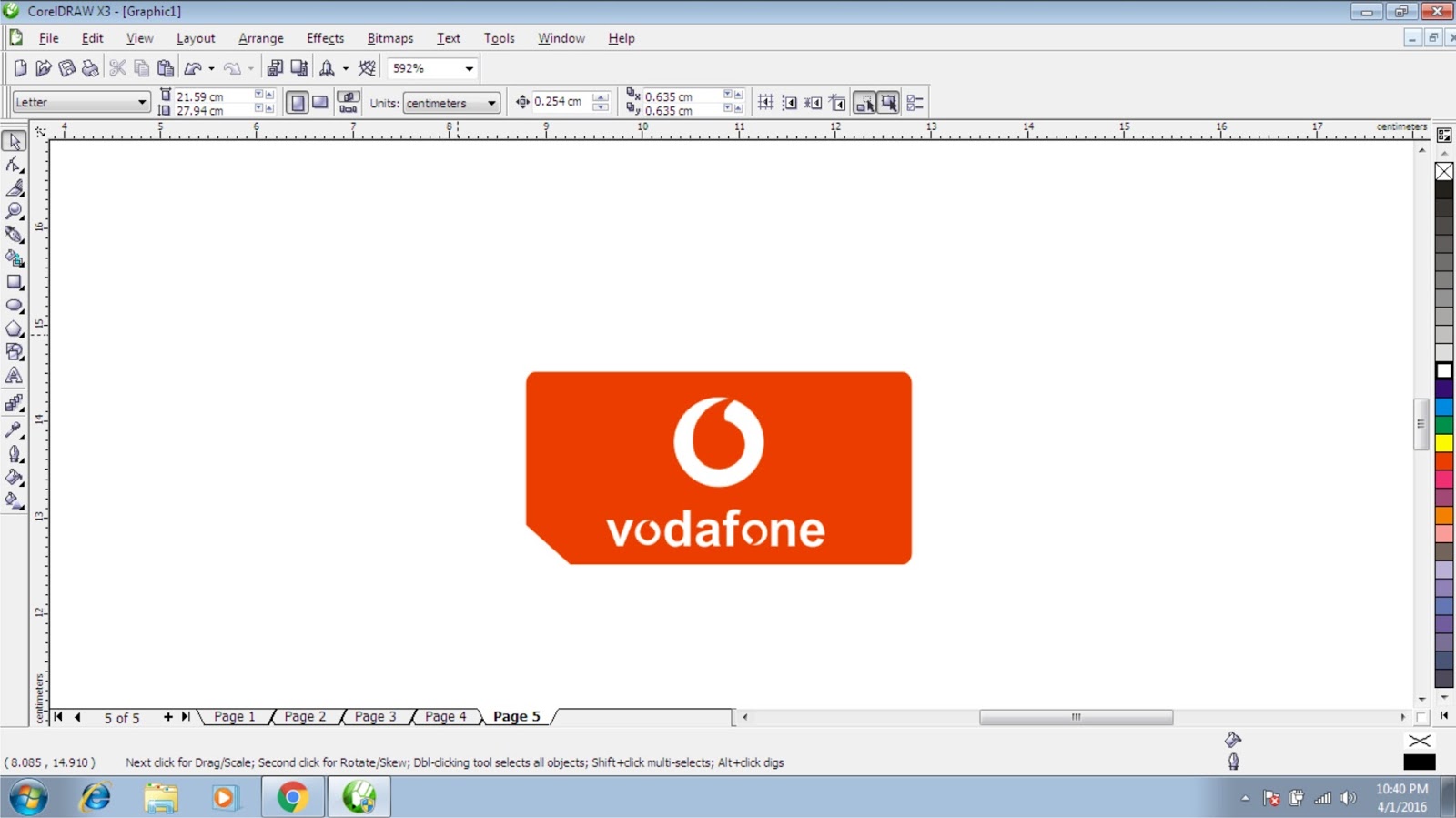The image size is (1456, 818).
Task: Select the Outline pen tool
Action: tap(15, 453)
